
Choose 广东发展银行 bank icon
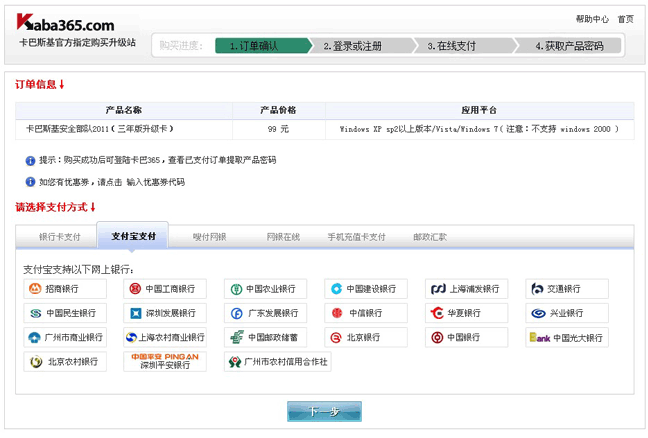click(x=265, y=313)
